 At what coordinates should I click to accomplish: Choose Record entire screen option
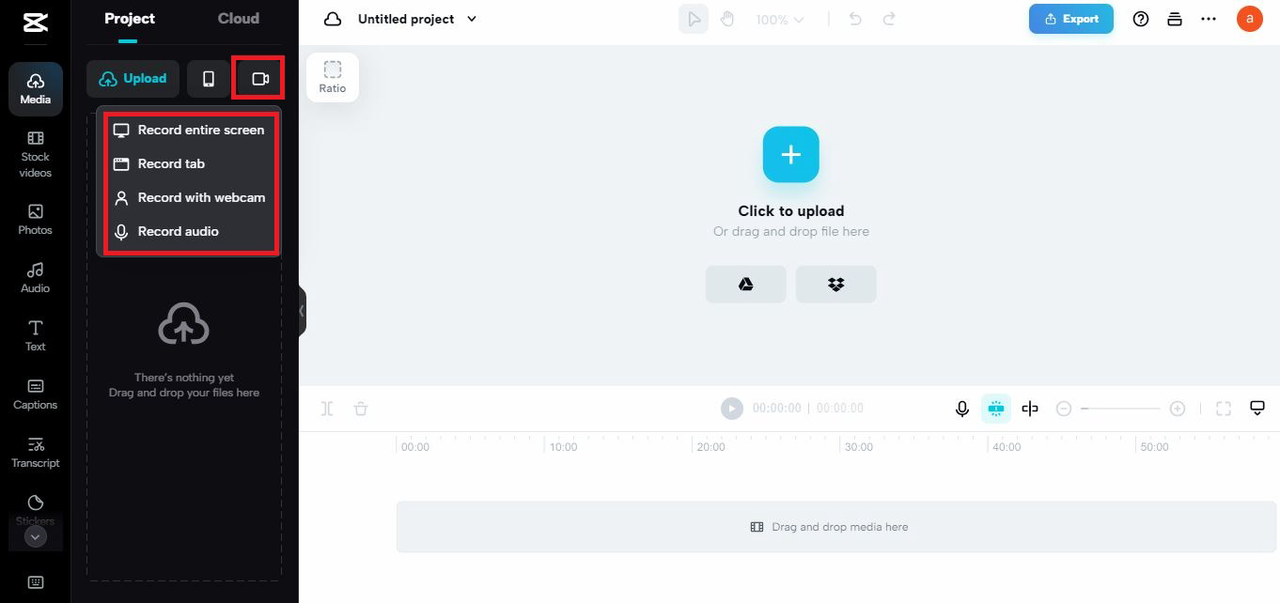(189, 130)
